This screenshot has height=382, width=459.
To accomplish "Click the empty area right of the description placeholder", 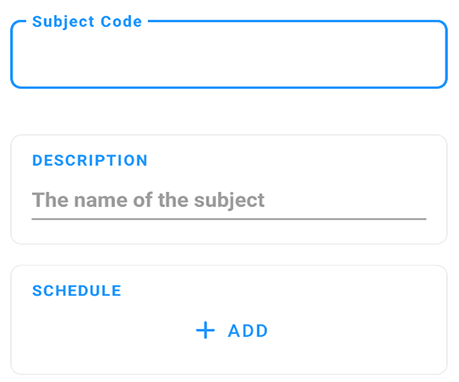I will (345, 200).
